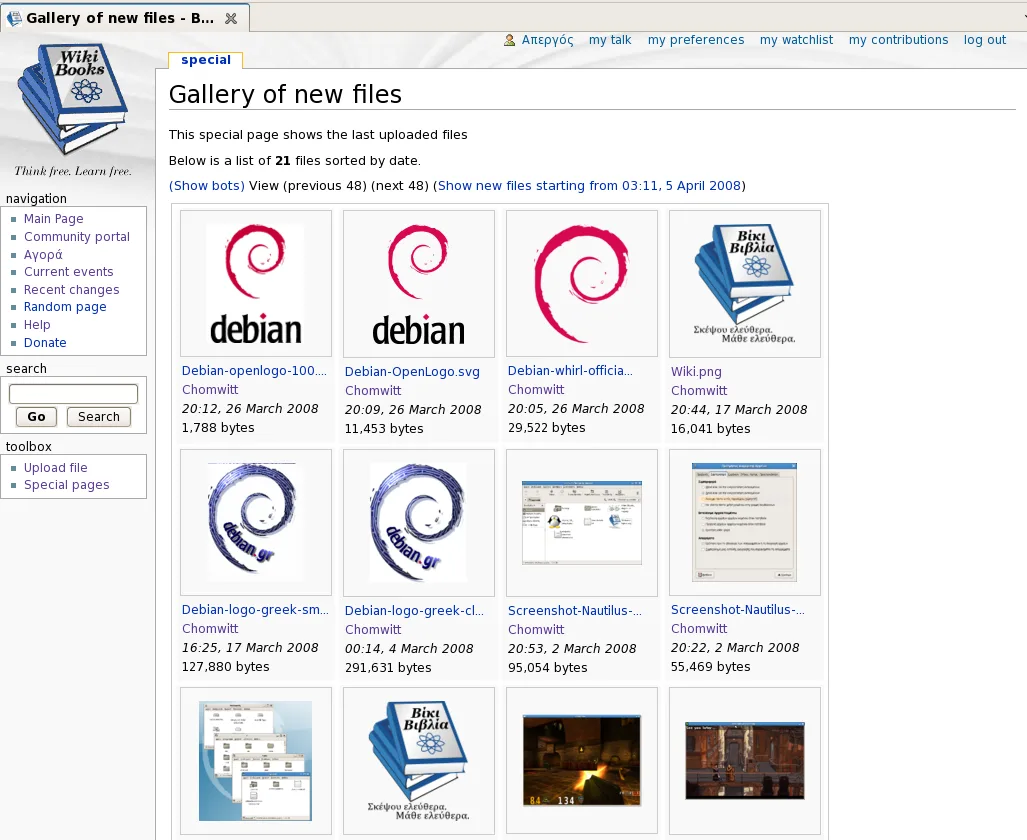Open the overlapping desktop windows thumbnail
Viewport: 1027px width, 840px height.
(x=255, y=761)
